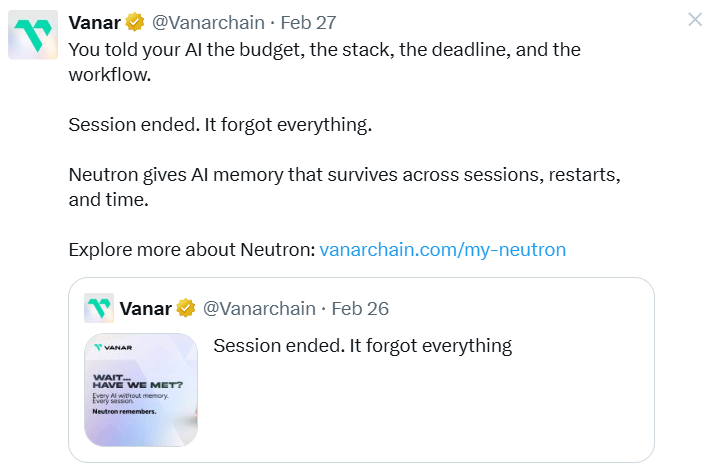Click quoted text 'Session ended. It forgot everything'
Screen dimensions: 713x471
click(362, 346)
